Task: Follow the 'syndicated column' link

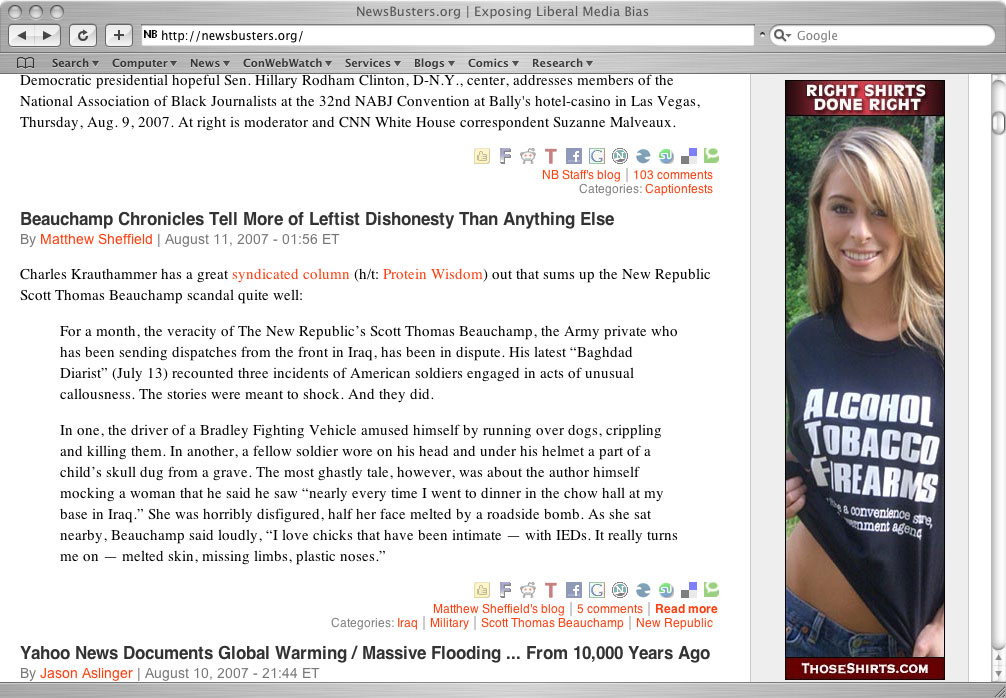Action: click(291, 275)
